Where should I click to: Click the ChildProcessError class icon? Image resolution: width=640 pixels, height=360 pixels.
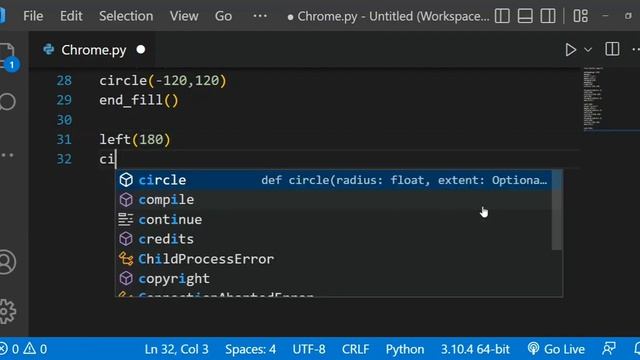[126, 259]
